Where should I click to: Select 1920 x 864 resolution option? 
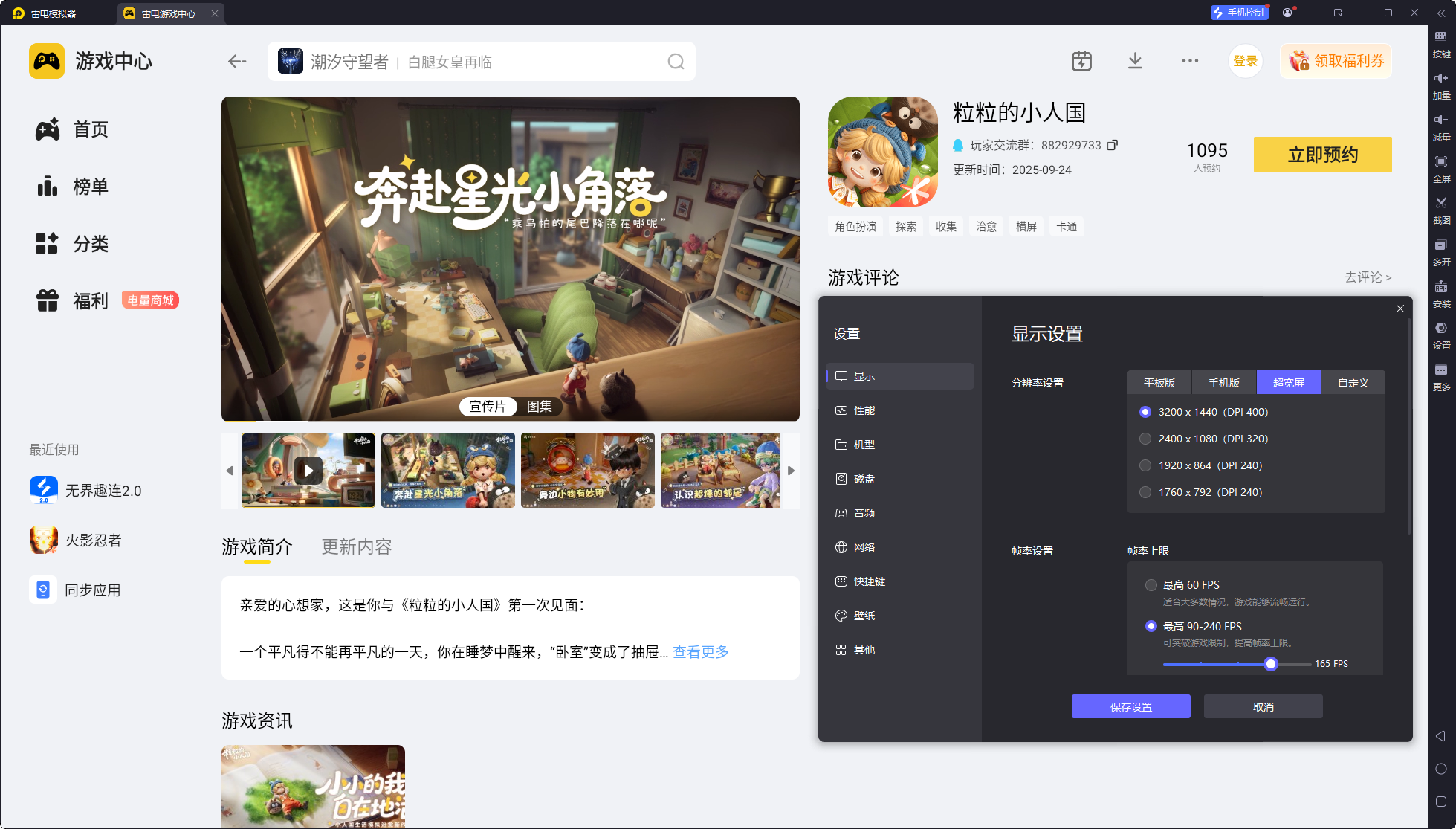[1145, 465]
